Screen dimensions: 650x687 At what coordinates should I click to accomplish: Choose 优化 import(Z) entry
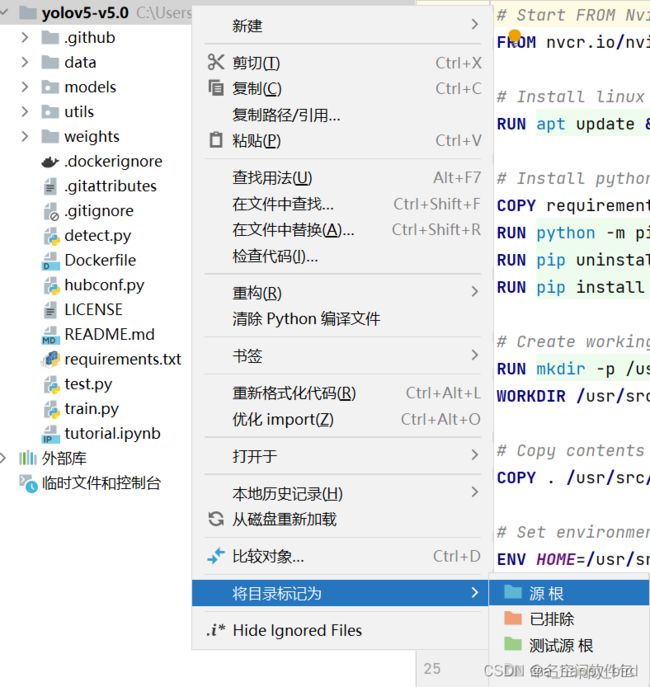(340, 419)
